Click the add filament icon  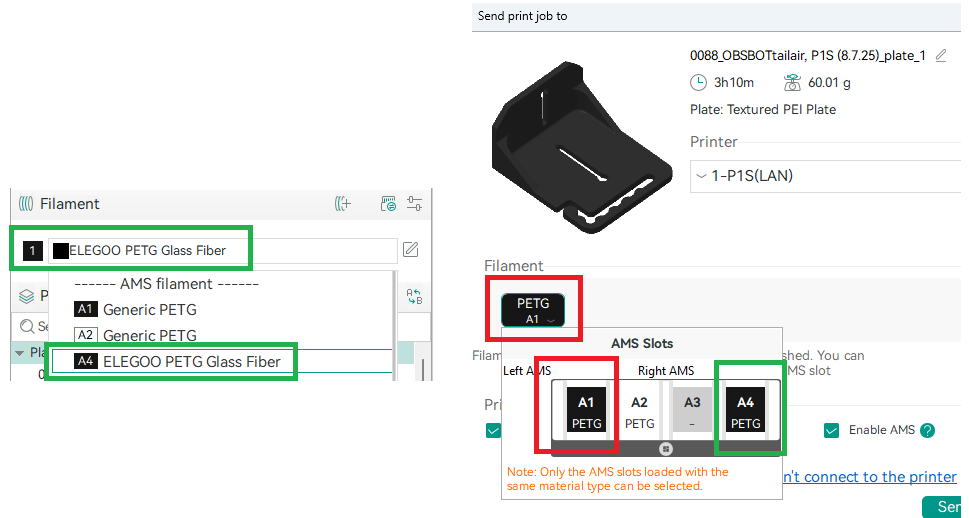343,203
